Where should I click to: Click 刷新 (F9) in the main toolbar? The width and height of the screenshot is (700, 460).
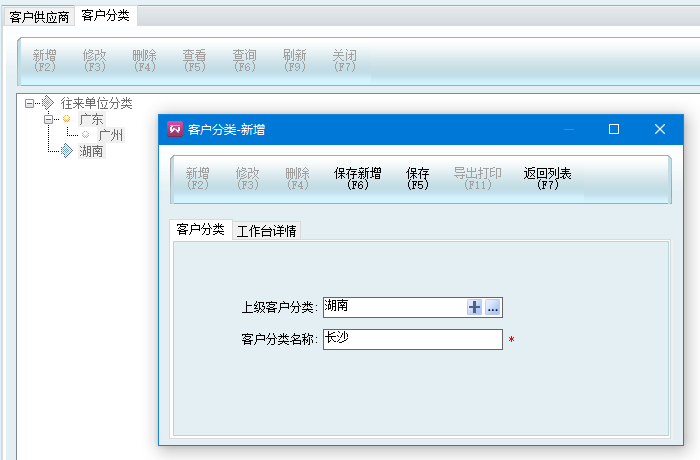(x=295, y=61)
